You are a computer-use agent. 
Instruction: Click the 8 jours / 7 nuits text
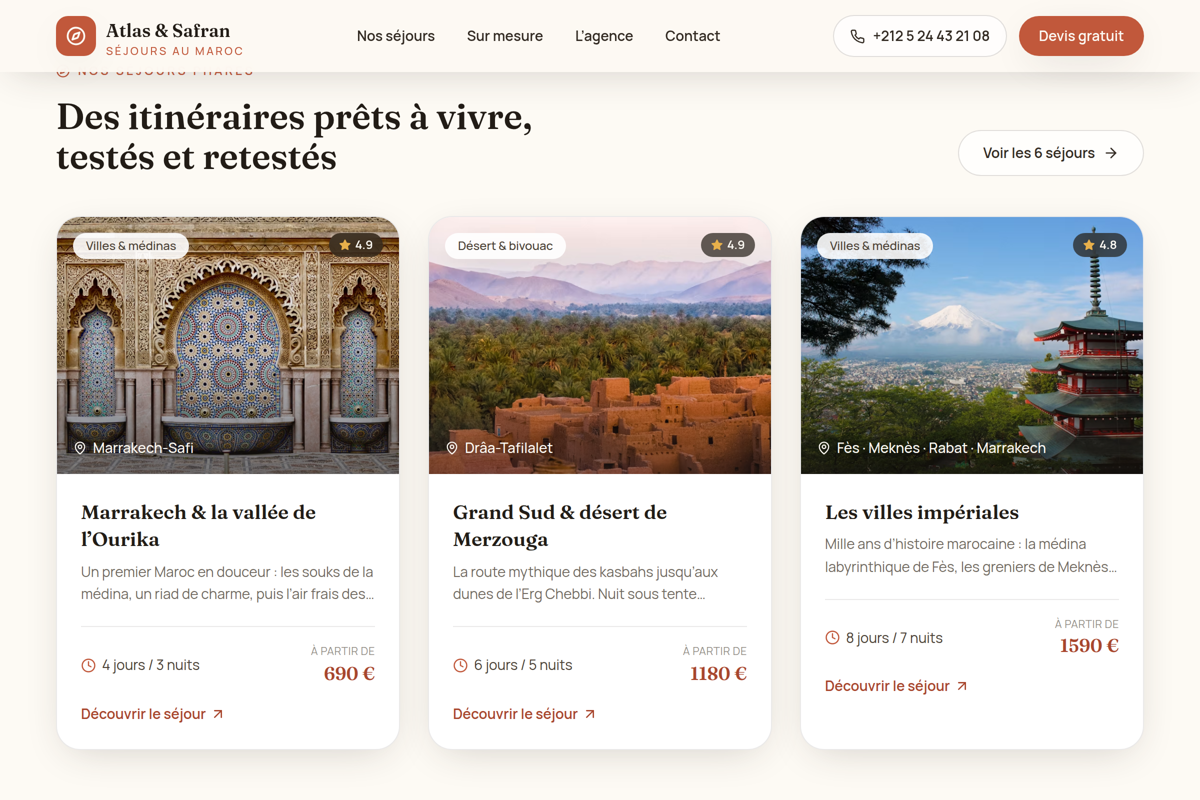[x=894, y=638]
